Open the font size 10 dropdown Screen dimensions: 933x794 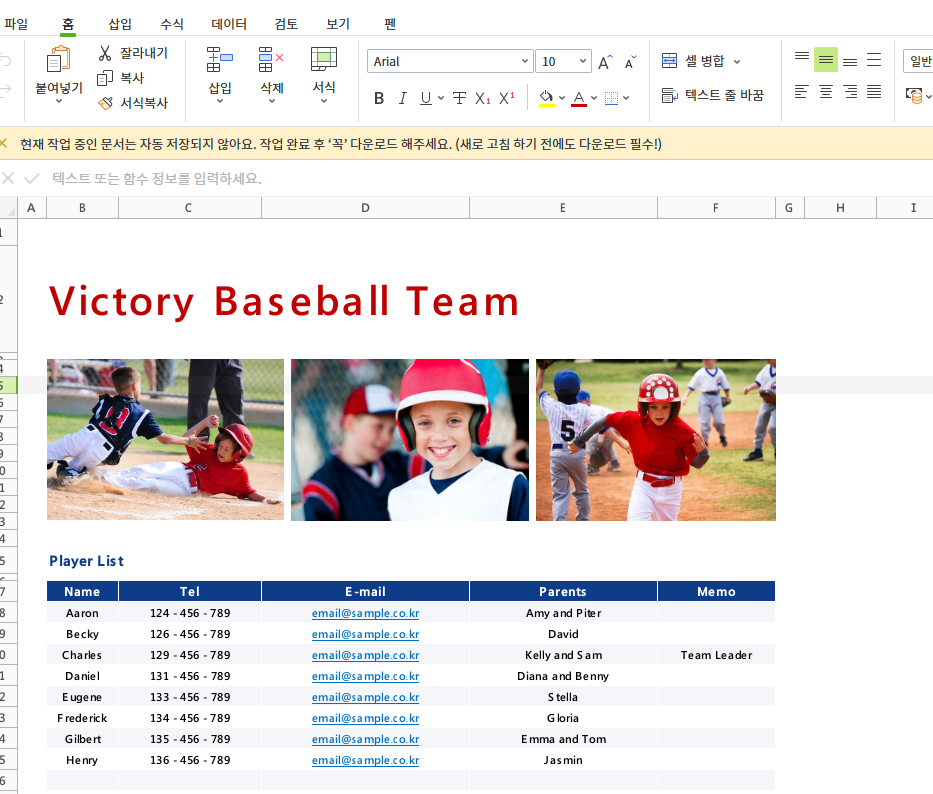583,61
